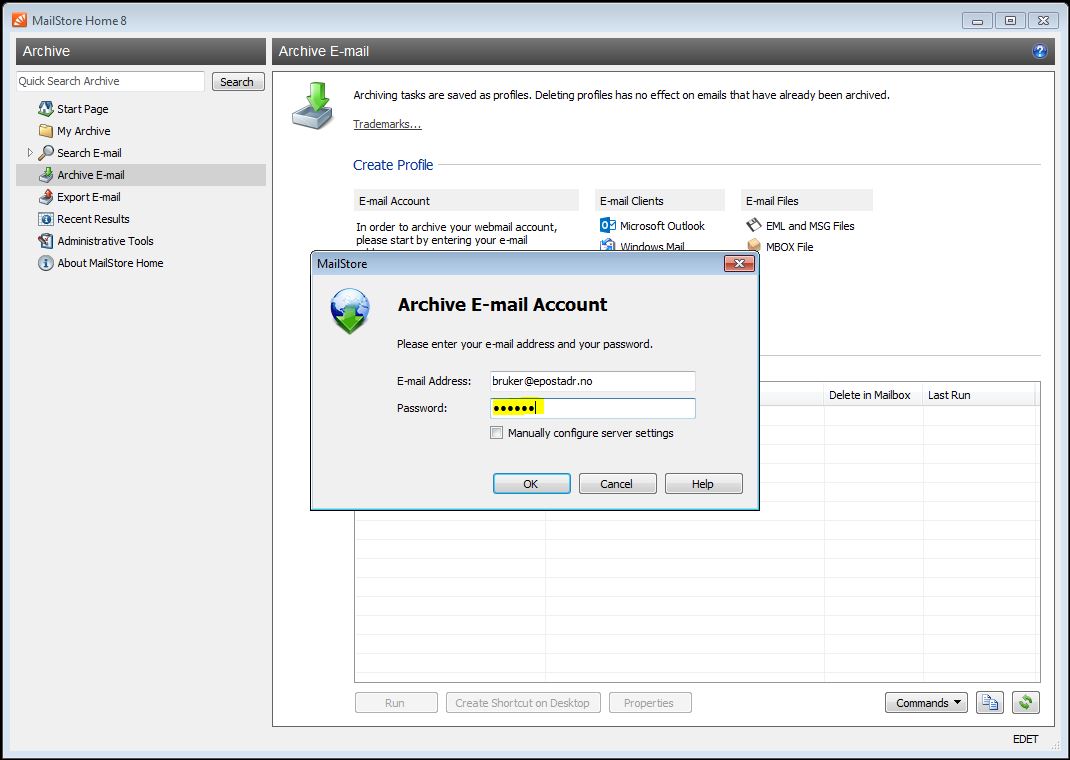
Task: Choose EML and MSG Files option
Action: tap(810, 226)
